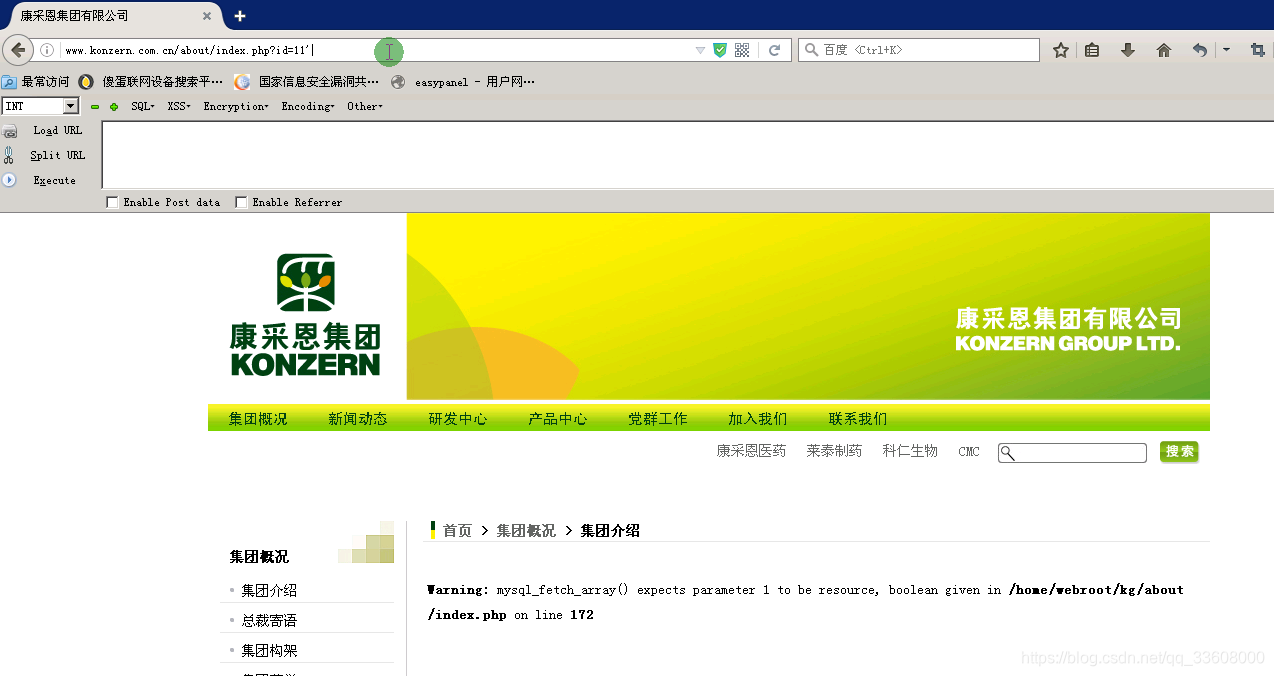Enable Referrer checkbox
This screenshot has width=1274, height=676.
tap(241, 202)
